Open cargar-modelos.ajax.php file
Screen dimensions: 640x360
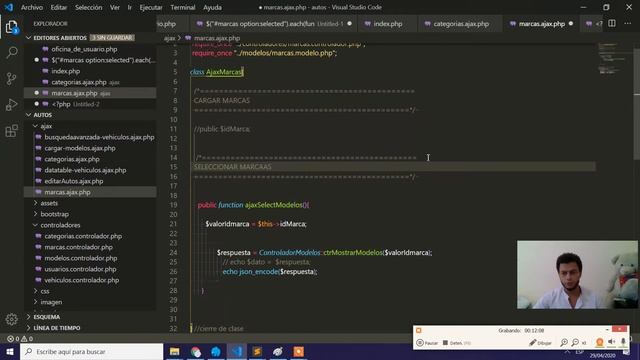(80, 148)
